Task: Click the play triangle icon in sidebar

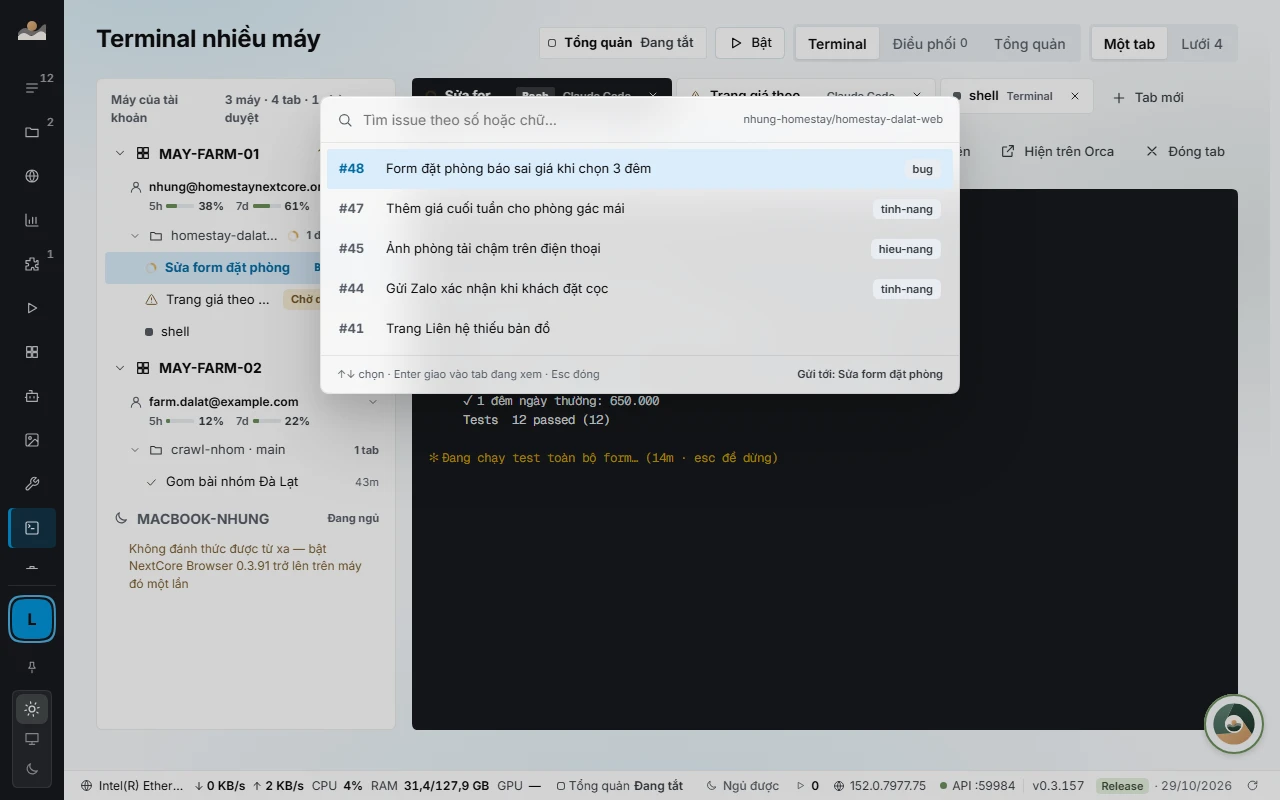Action: click(x=32, y=308)
